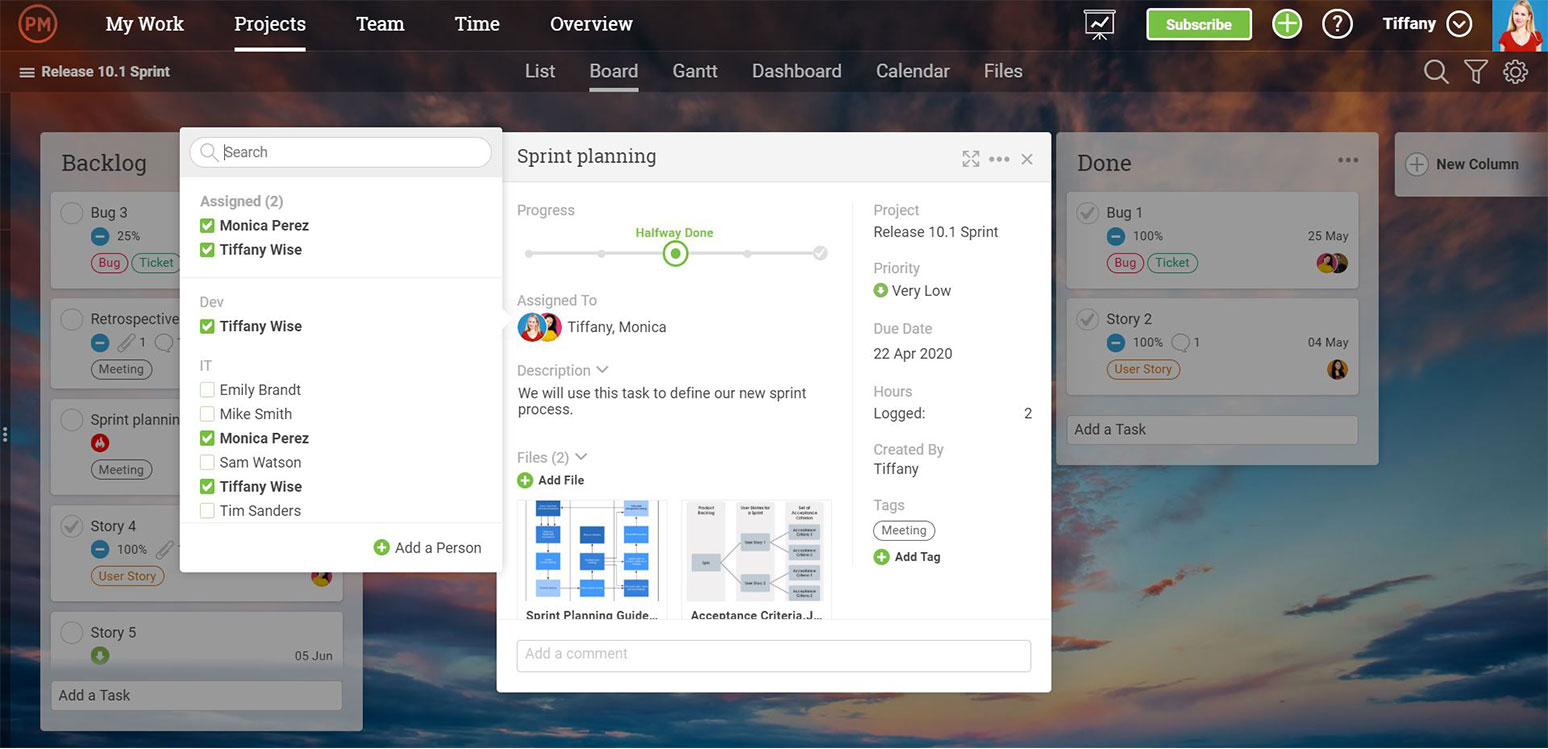Switch to the Gantt view tab
This screenshot has width=1548, height=749.
point(695,71)
